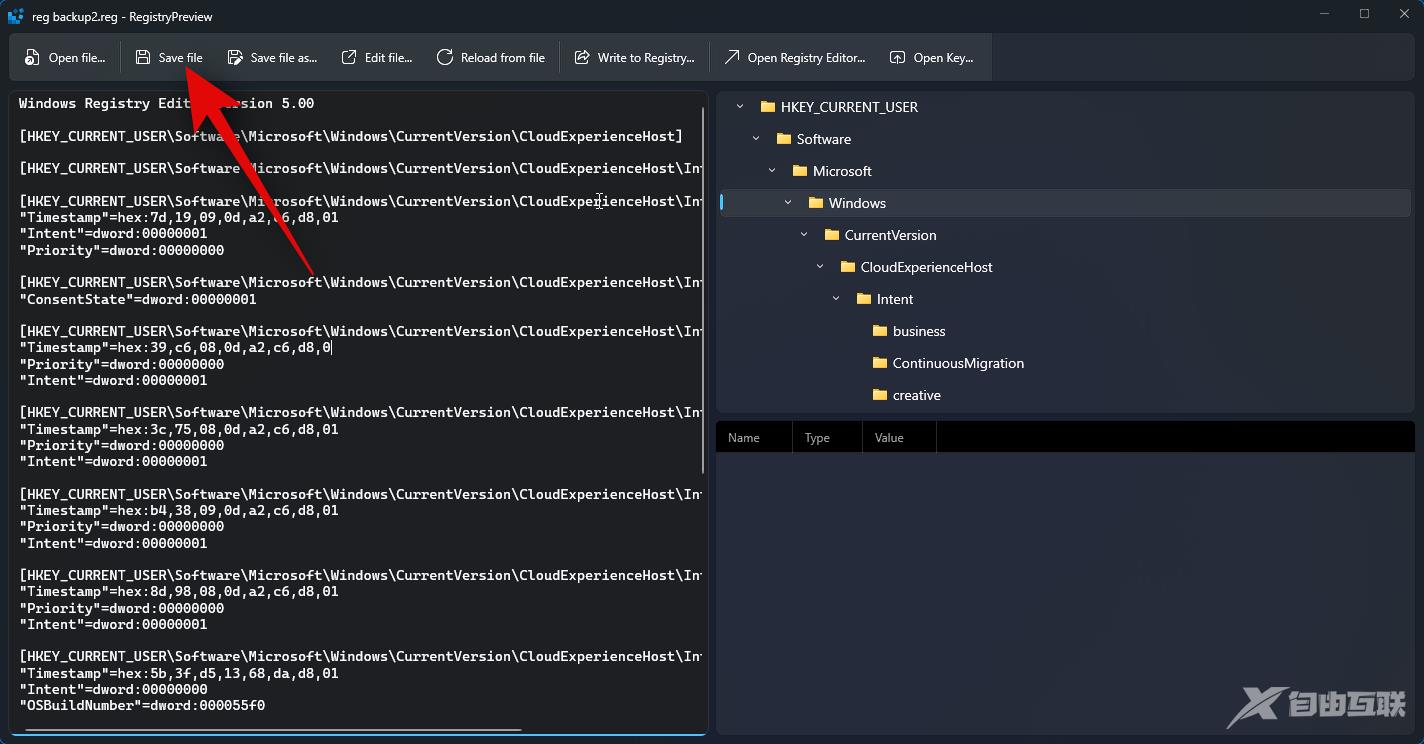Click the Save file floppy disk icon
1424x744 pixels.
click(x=143, y=58)
